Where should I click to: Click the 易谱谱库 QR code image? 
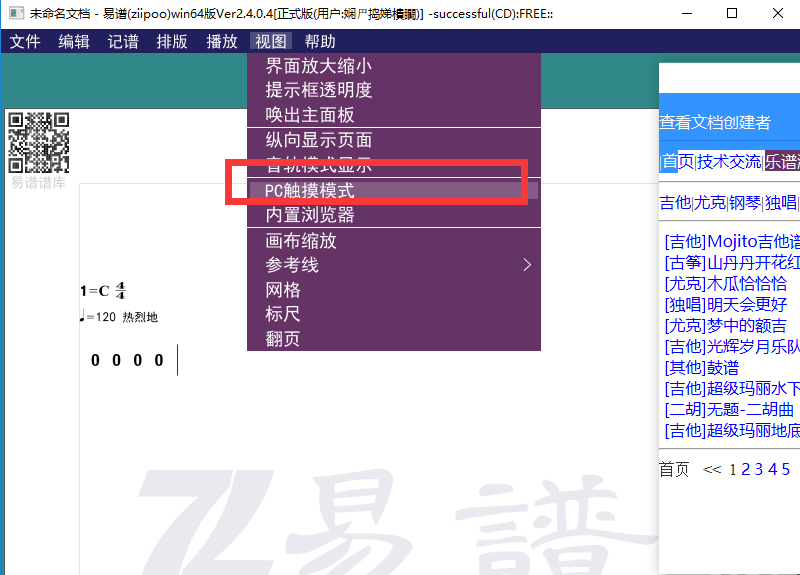39,143
